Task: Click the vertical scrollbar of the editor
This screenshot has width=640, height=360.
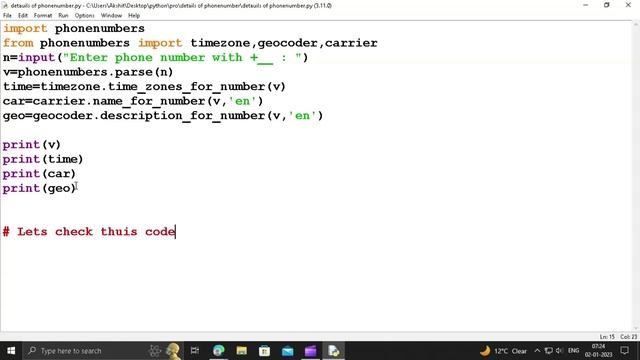Action: (636, 176)
